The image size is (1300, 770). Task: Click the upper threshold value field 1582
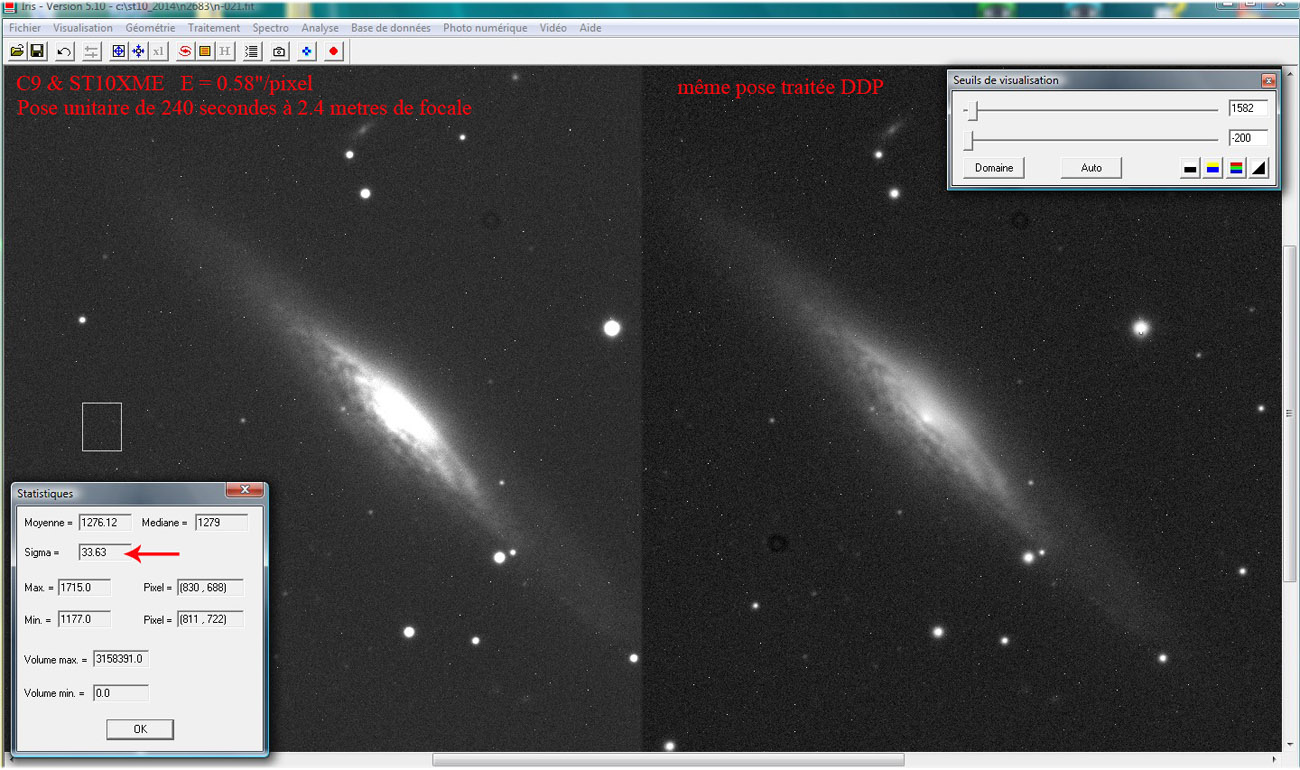(x=1248, y=108)
